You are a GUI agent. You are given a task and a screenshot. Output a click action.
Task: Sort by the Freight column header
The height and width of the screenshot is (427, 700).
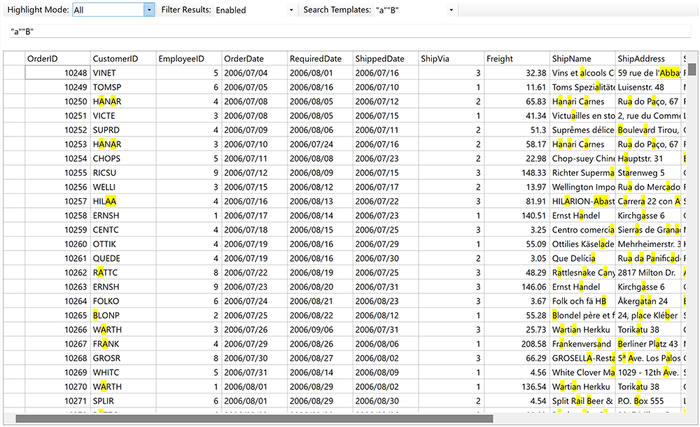[x=517, y=58]
